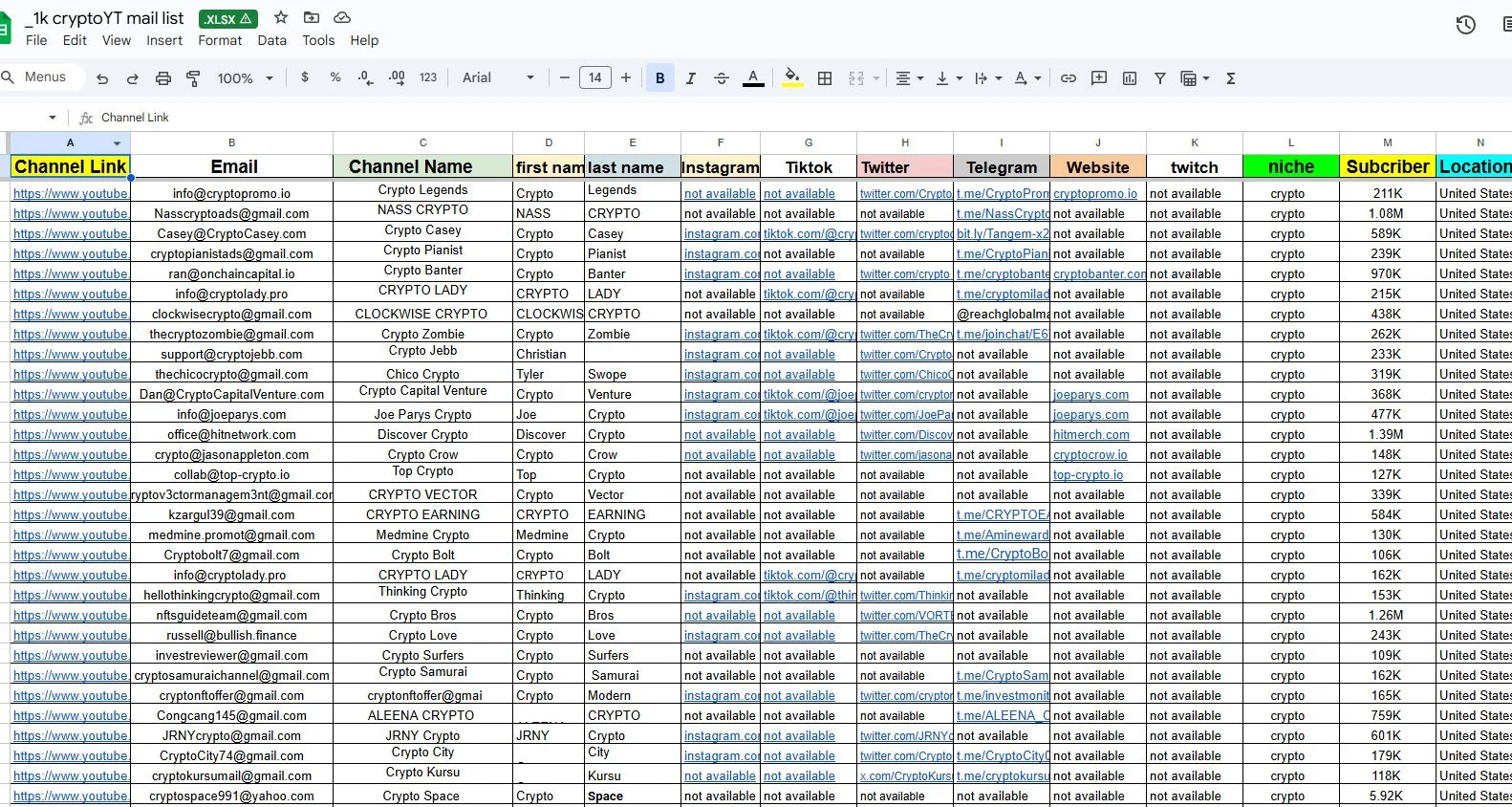Open the Borders tool
1512x807 pixels.
[x=825, y=78]
